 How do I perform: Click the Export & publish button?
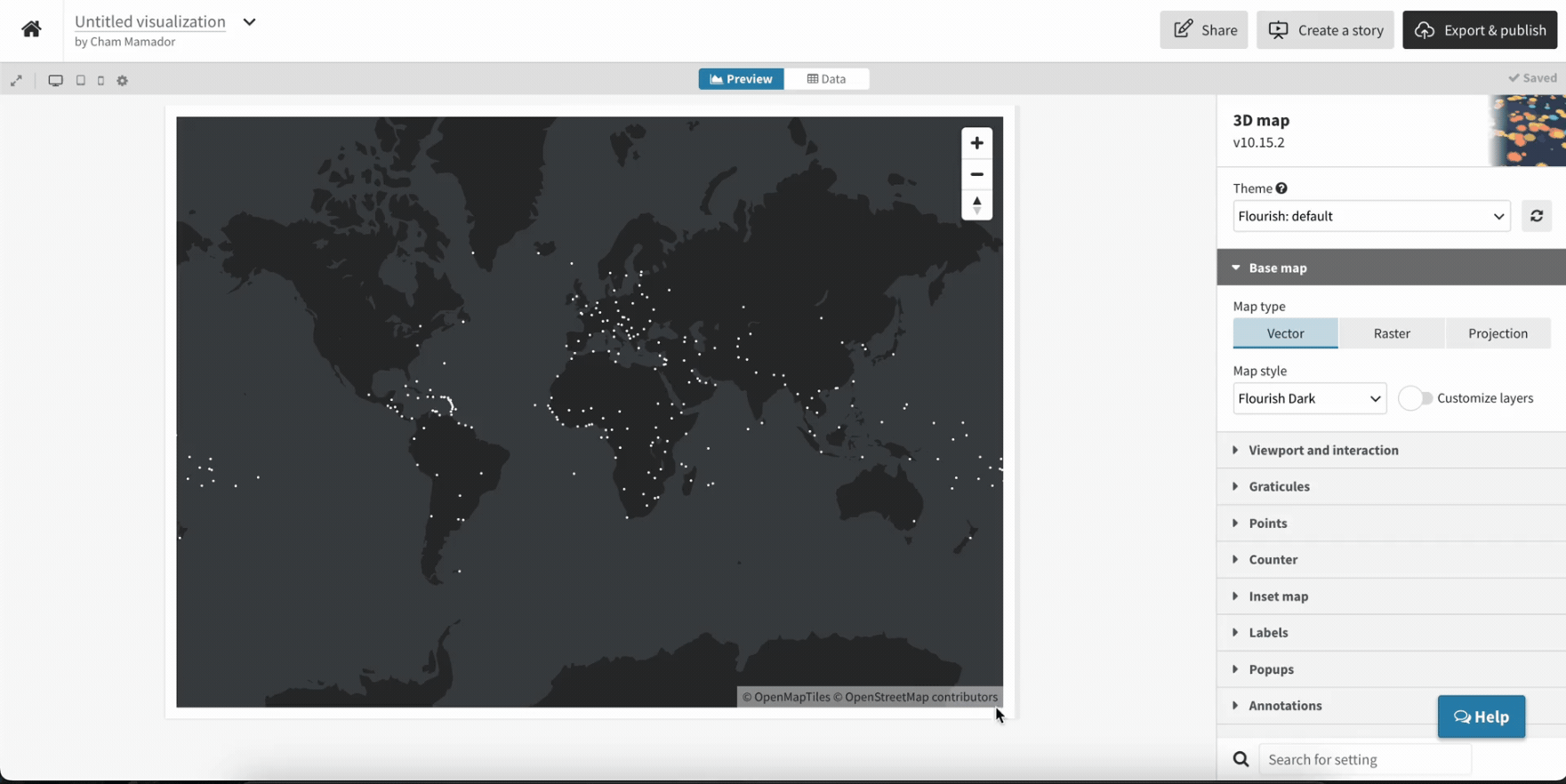click(1480, 30)
